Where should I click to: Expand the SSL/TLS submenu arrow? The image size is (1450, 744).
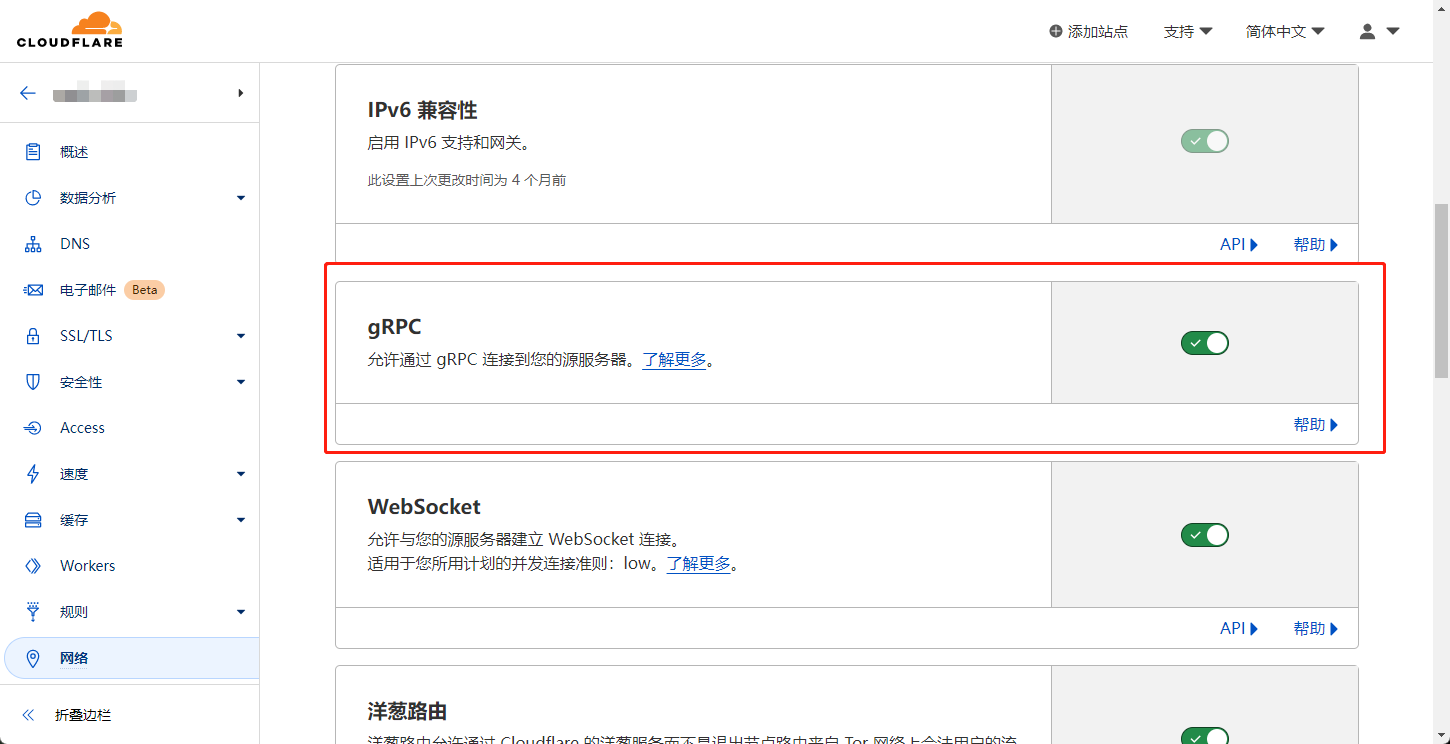tap(241, 336)
